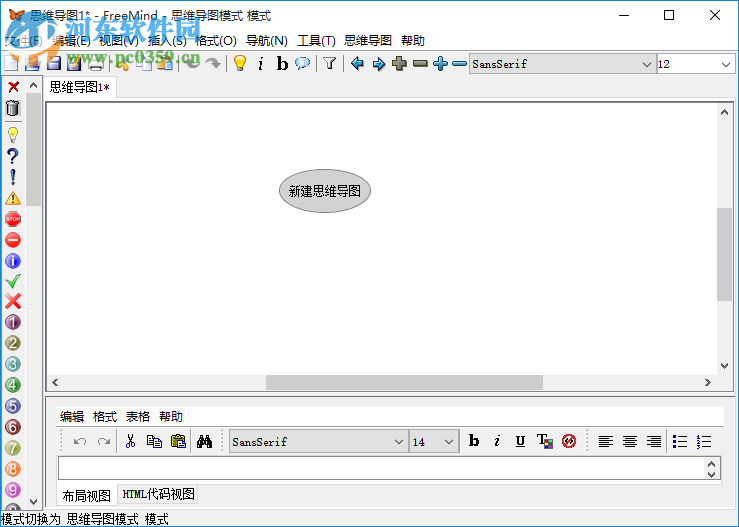Toggle italic in note editor

click(497, 441)
